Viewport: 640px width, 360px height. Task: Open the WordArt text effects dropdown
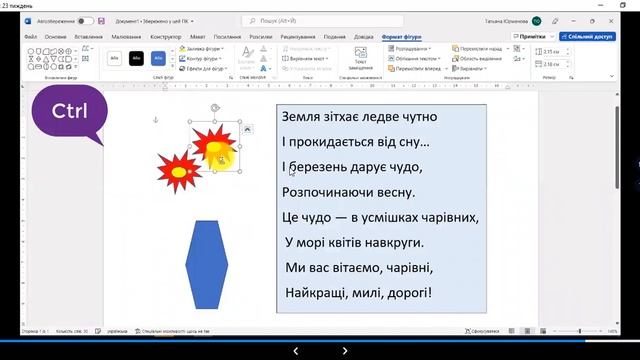(x=266, y=69)
